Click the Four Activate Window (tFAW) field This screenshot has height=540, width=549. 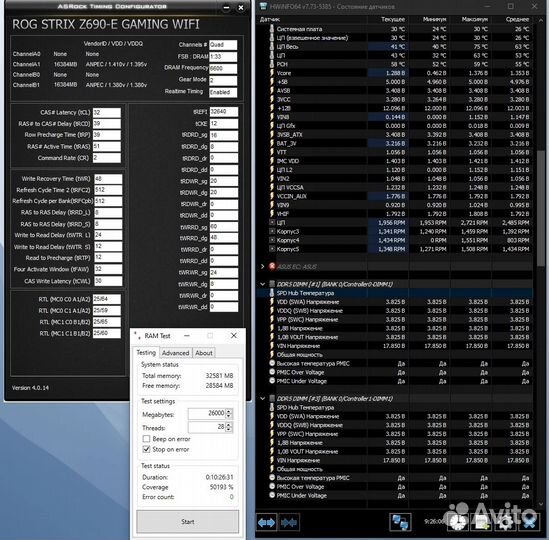pyautogui.click(x=108, y=269)
